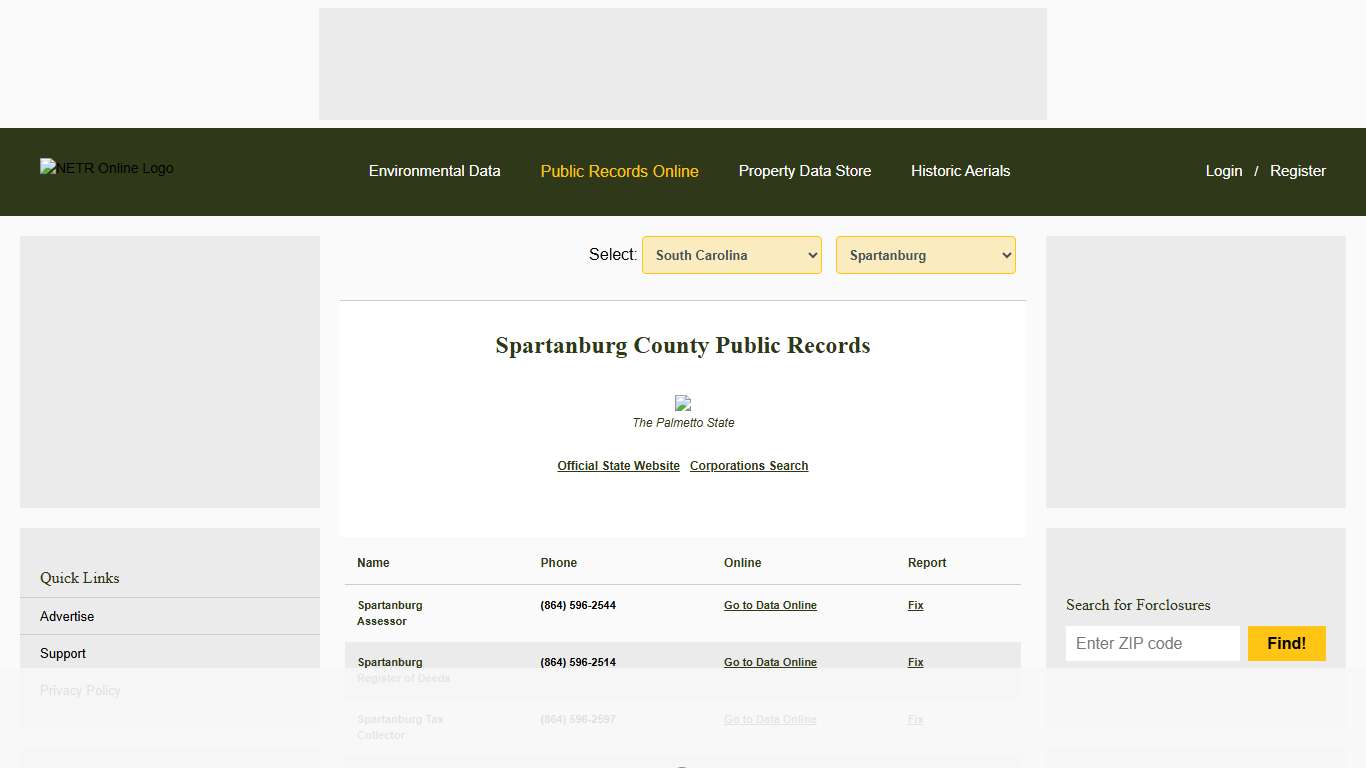Click the Register link
The image size is (1366, 768).
1297,171
